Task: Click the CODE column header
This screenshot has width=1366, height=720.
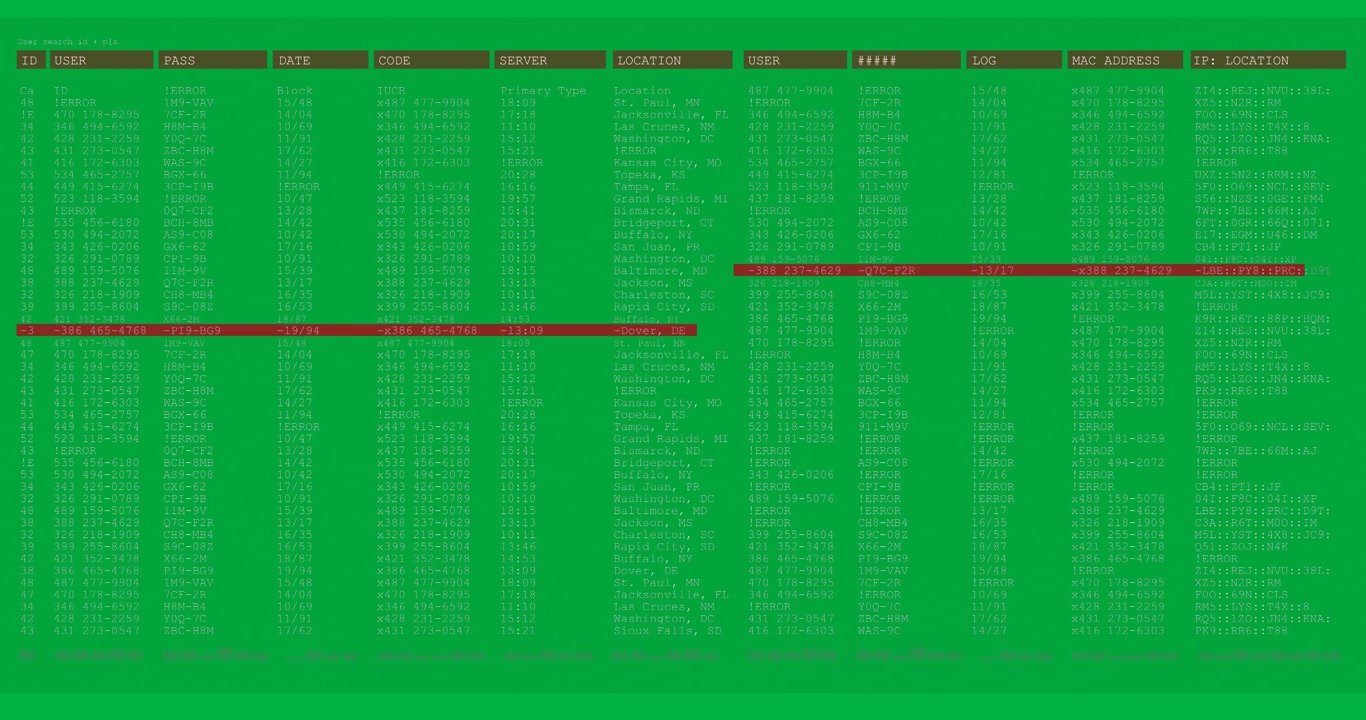Action: point(430,60)
